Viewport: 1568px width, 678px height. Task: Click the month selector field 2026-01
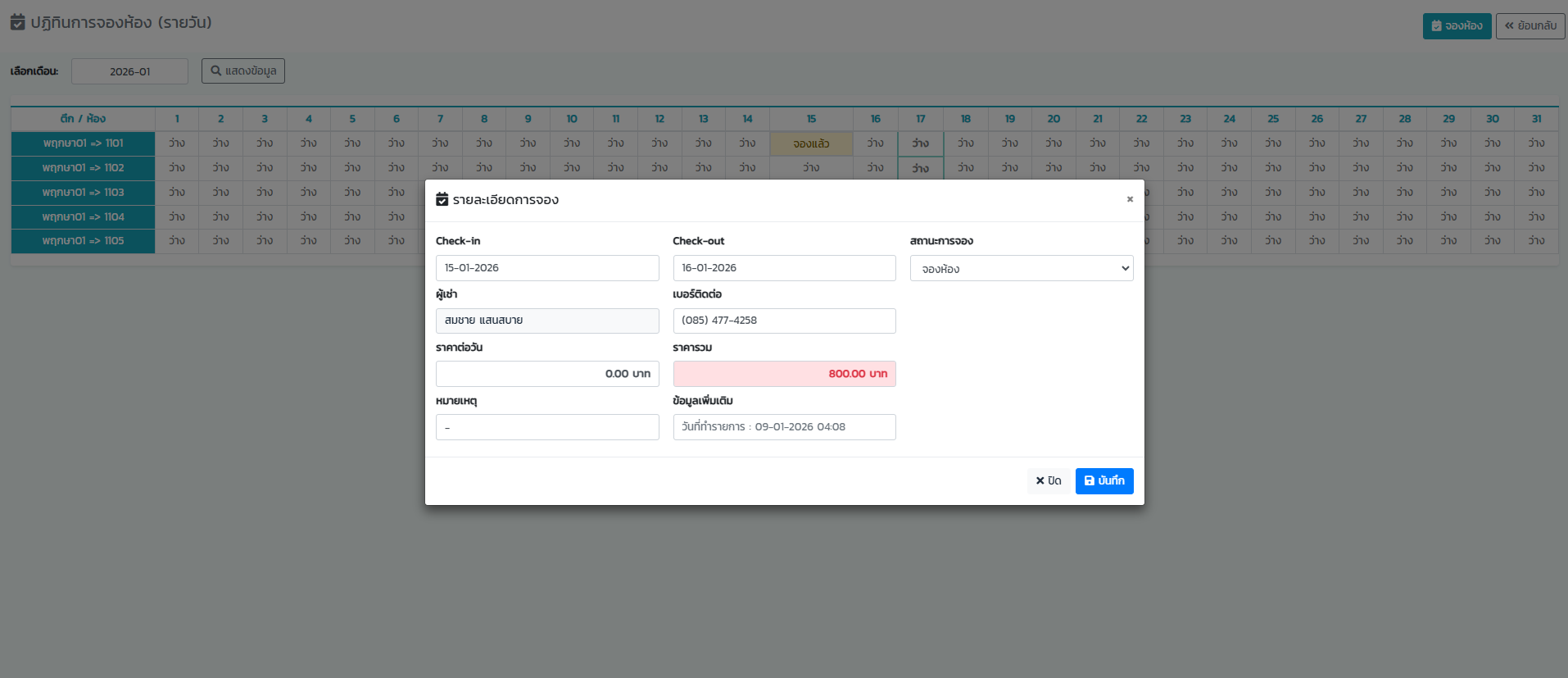click(129, 71)
